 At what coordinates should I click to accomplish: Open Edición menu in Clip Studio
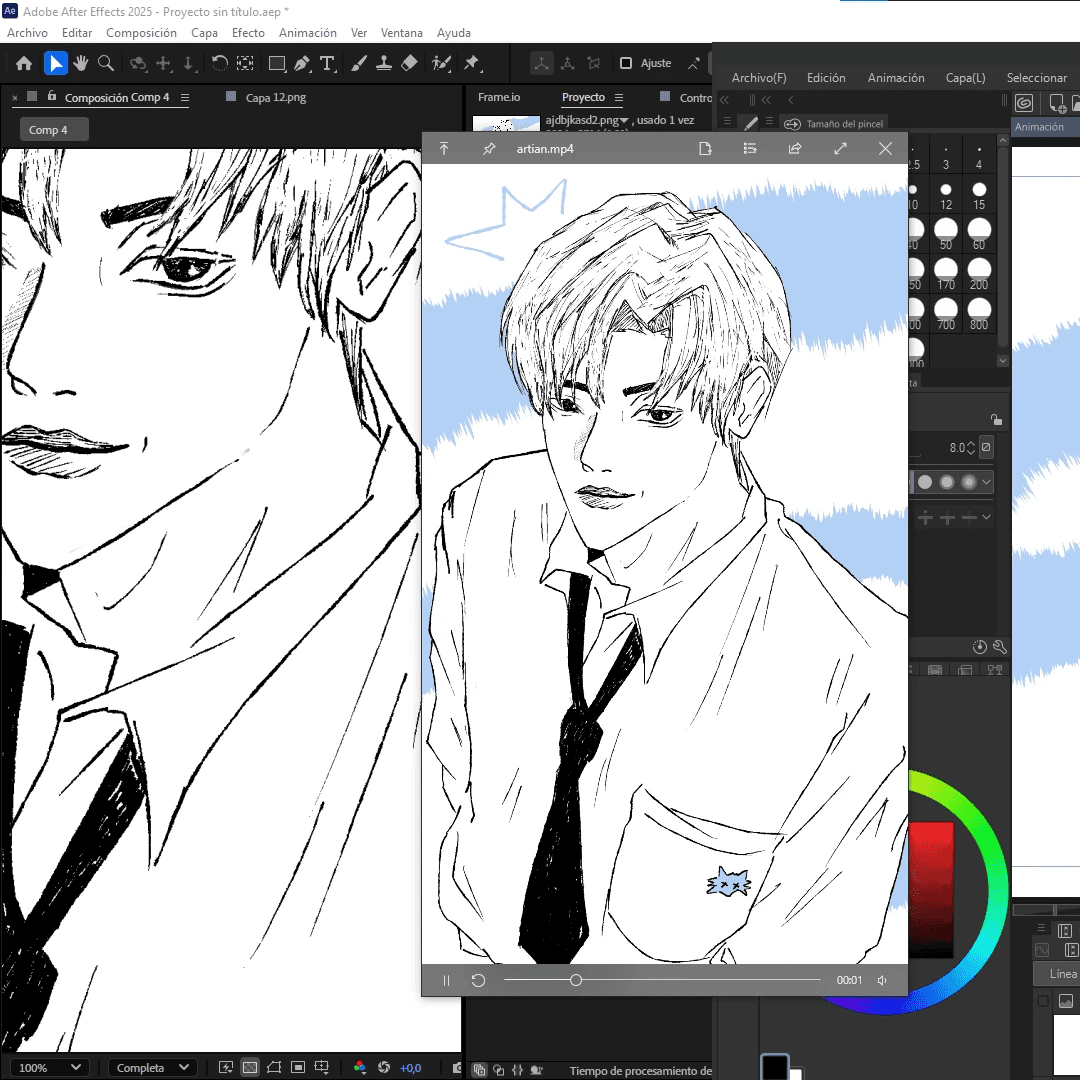pyautogui.click(x=826, y=78)
